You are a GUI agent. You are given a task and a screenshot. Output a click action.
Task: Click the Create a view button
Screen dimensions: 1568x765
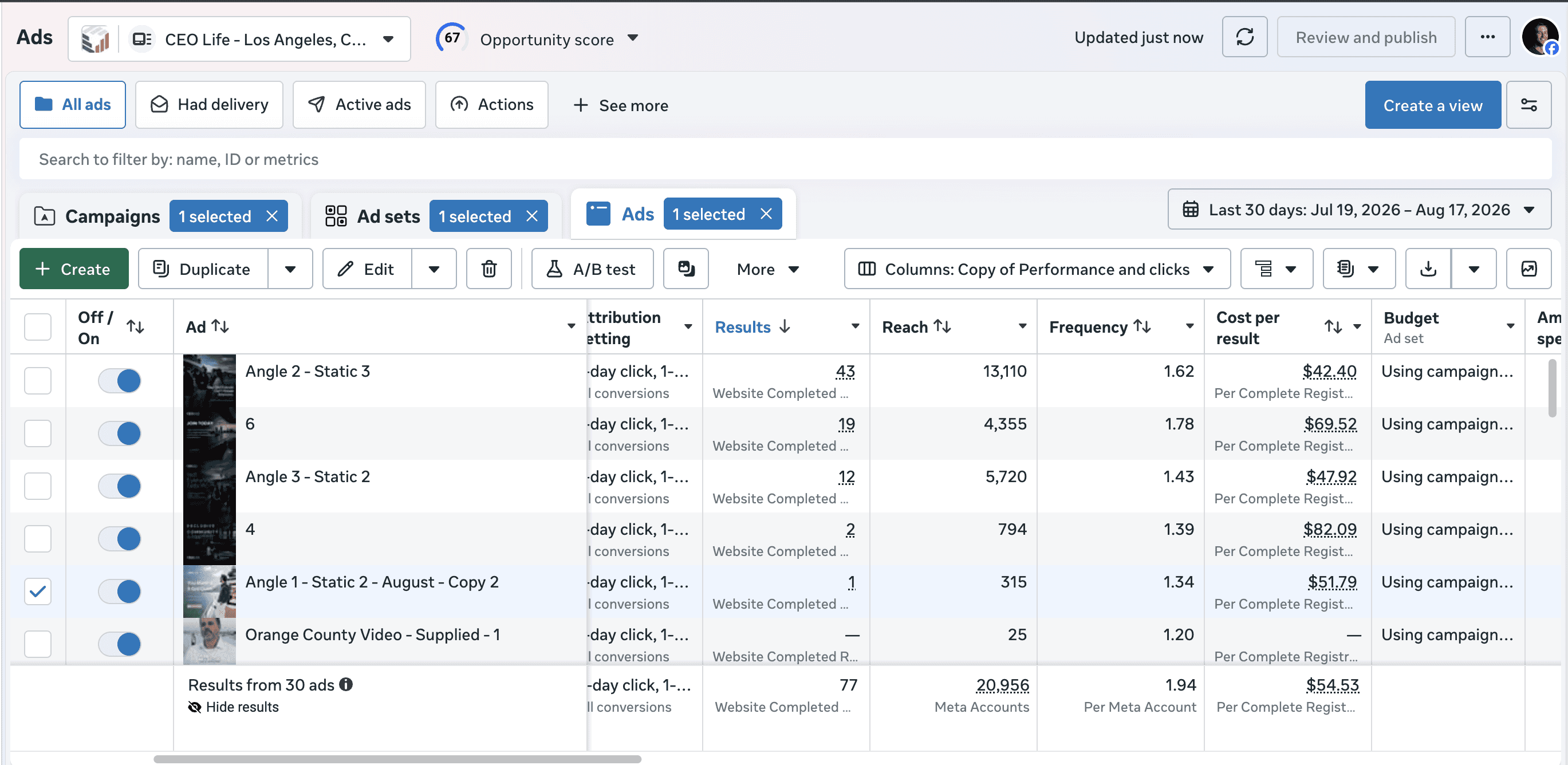pos(1432,105)
